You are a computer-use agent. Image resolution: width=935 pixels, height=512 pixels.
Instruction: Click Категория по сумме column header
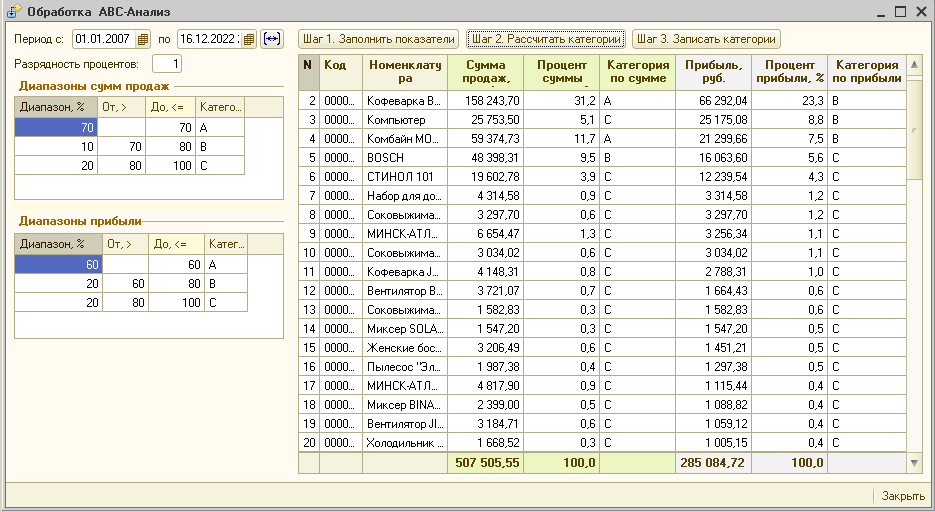pyautogui.click(x=637, y=72)
